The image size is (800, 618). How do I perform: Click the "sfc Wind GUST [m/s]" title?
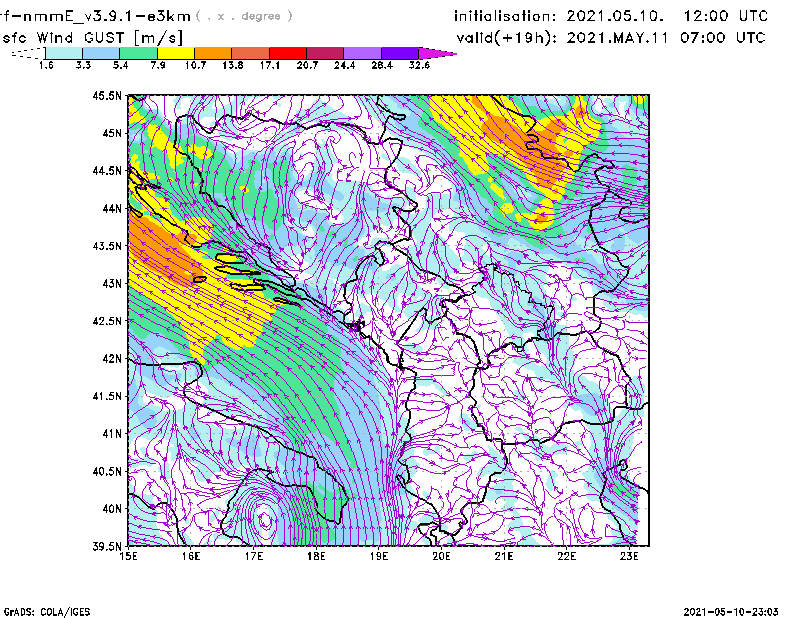[92, 38]
